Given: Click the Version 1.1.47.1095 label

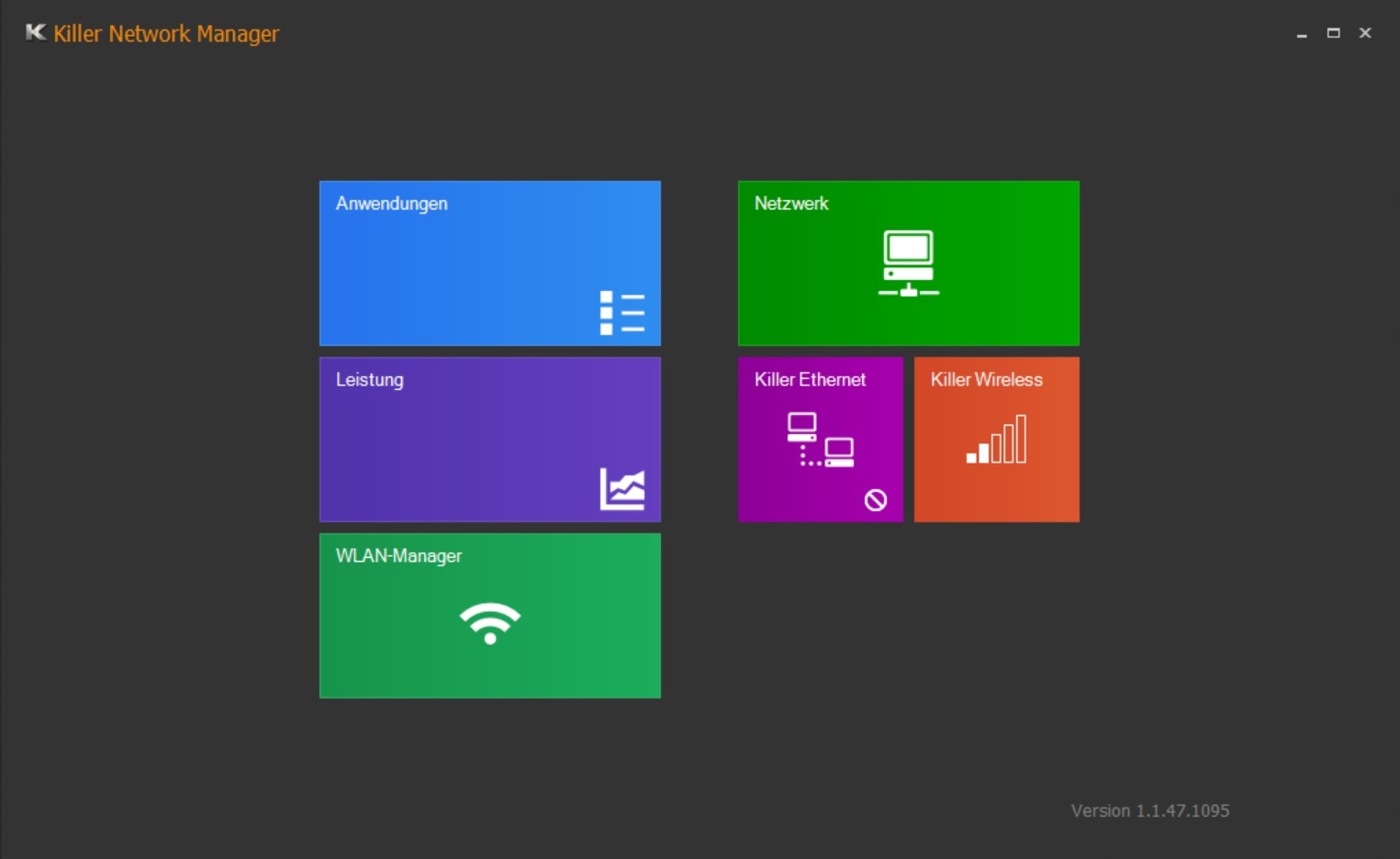Looking at the screenshot, I should coord(1150,811).
